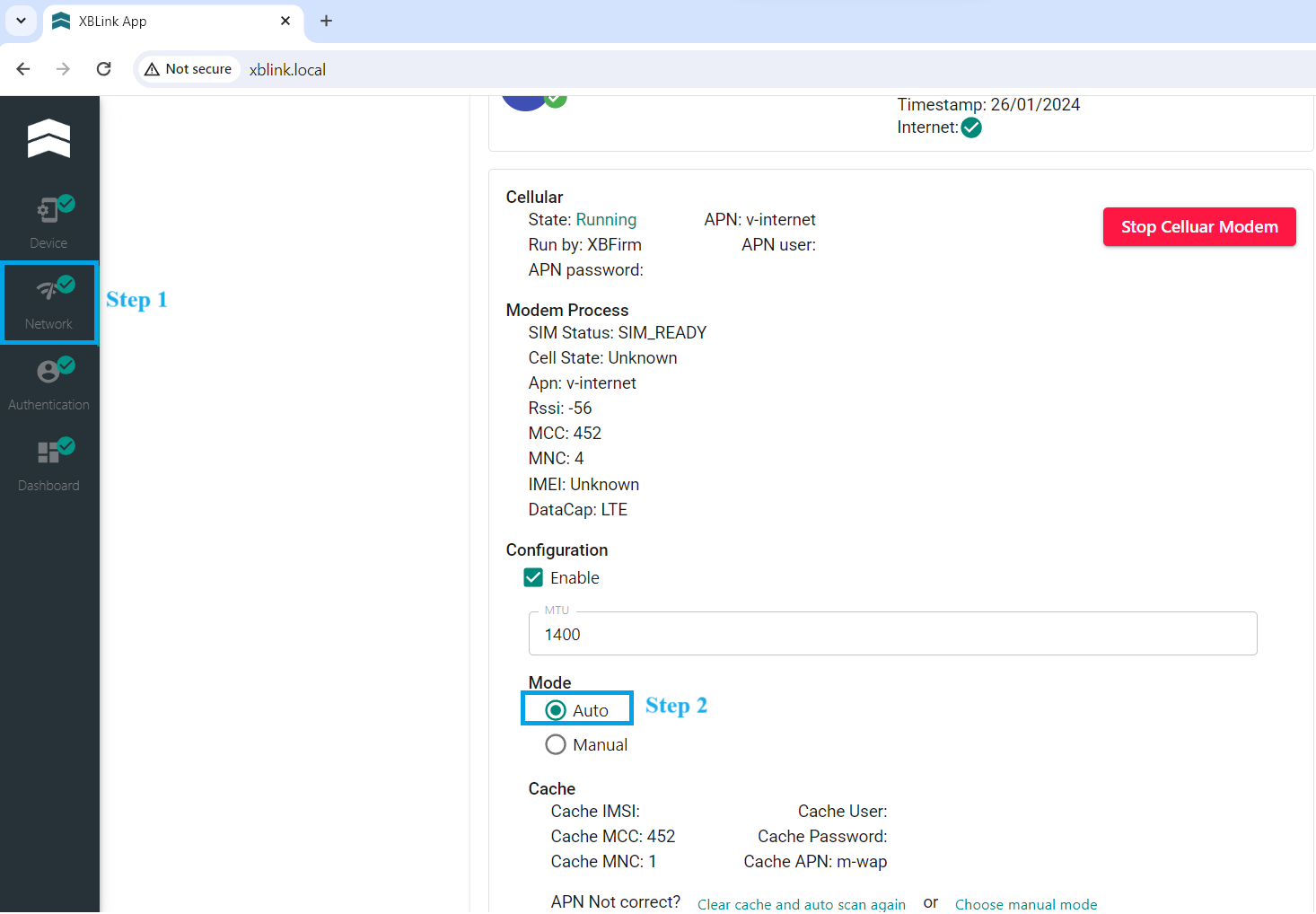Select the Auto mode radio button
The image size is (1316, 914).
(556, 710)
